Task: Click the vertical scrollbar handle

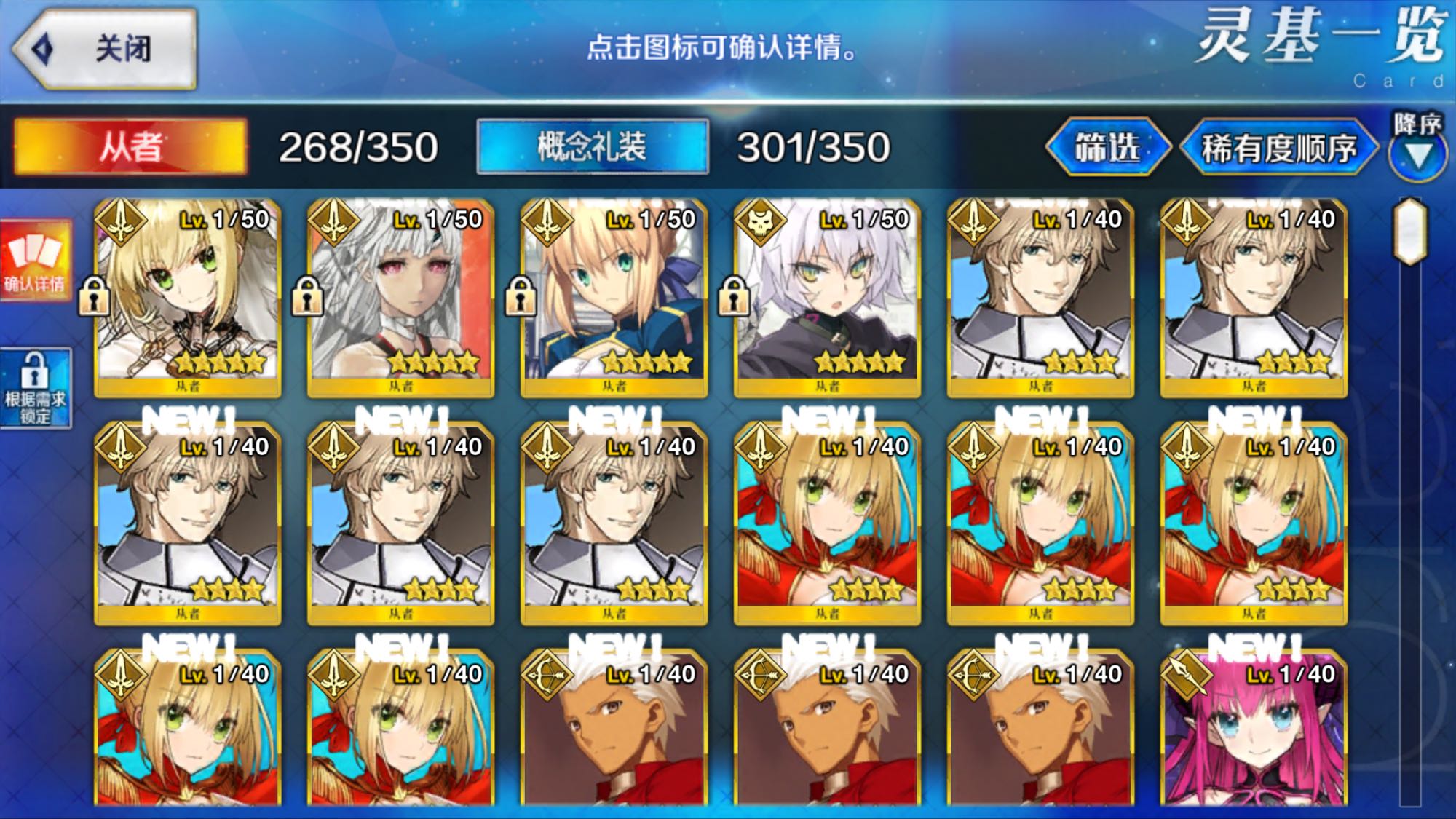Action: [1409, 231]
